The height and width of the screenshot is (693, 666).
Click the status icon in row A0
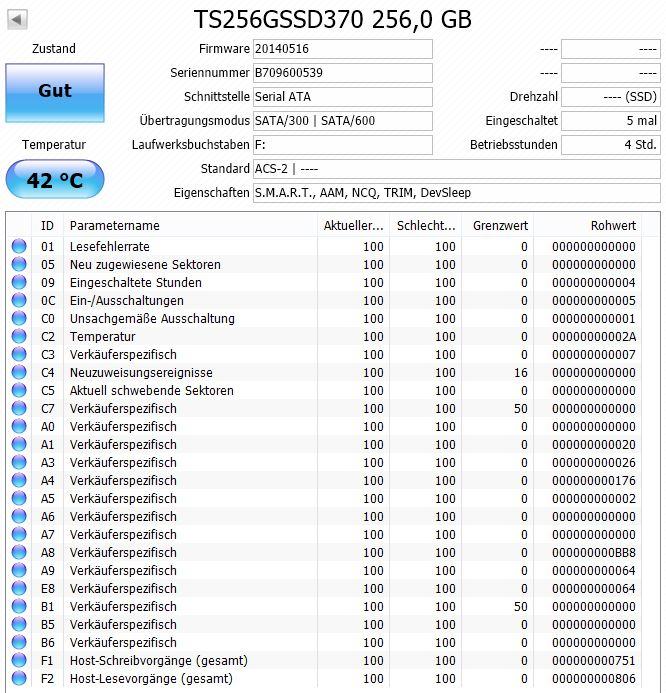(19, 426)
